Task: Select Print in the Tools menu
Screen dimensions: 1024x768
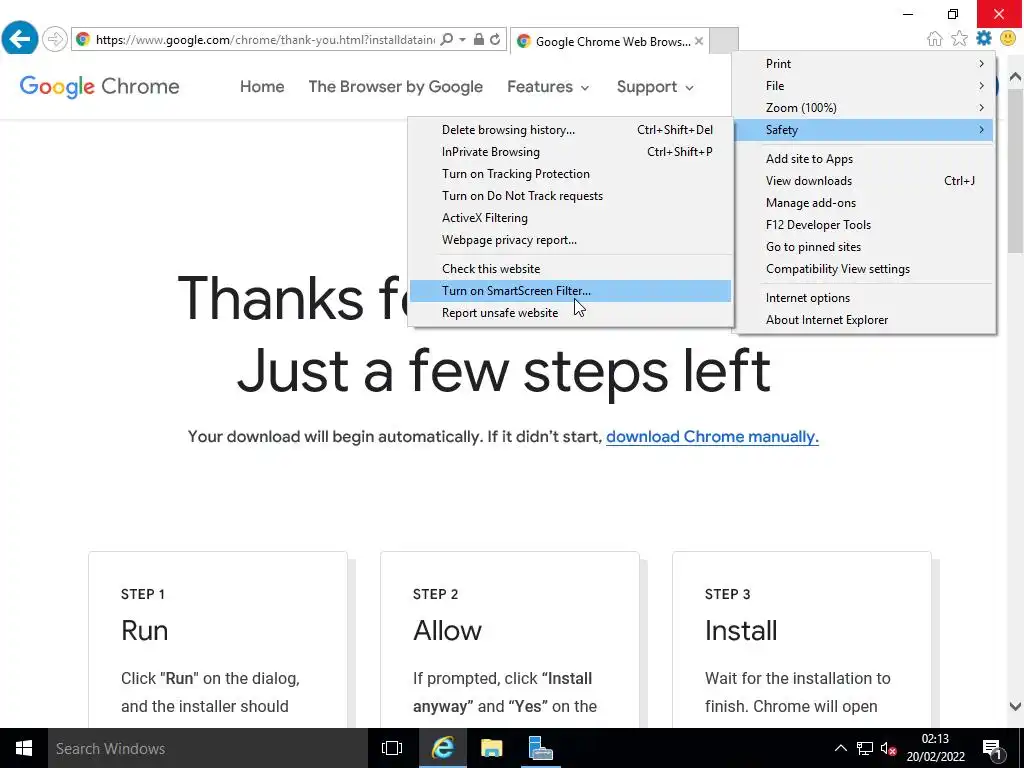Action: coord(863,63)
